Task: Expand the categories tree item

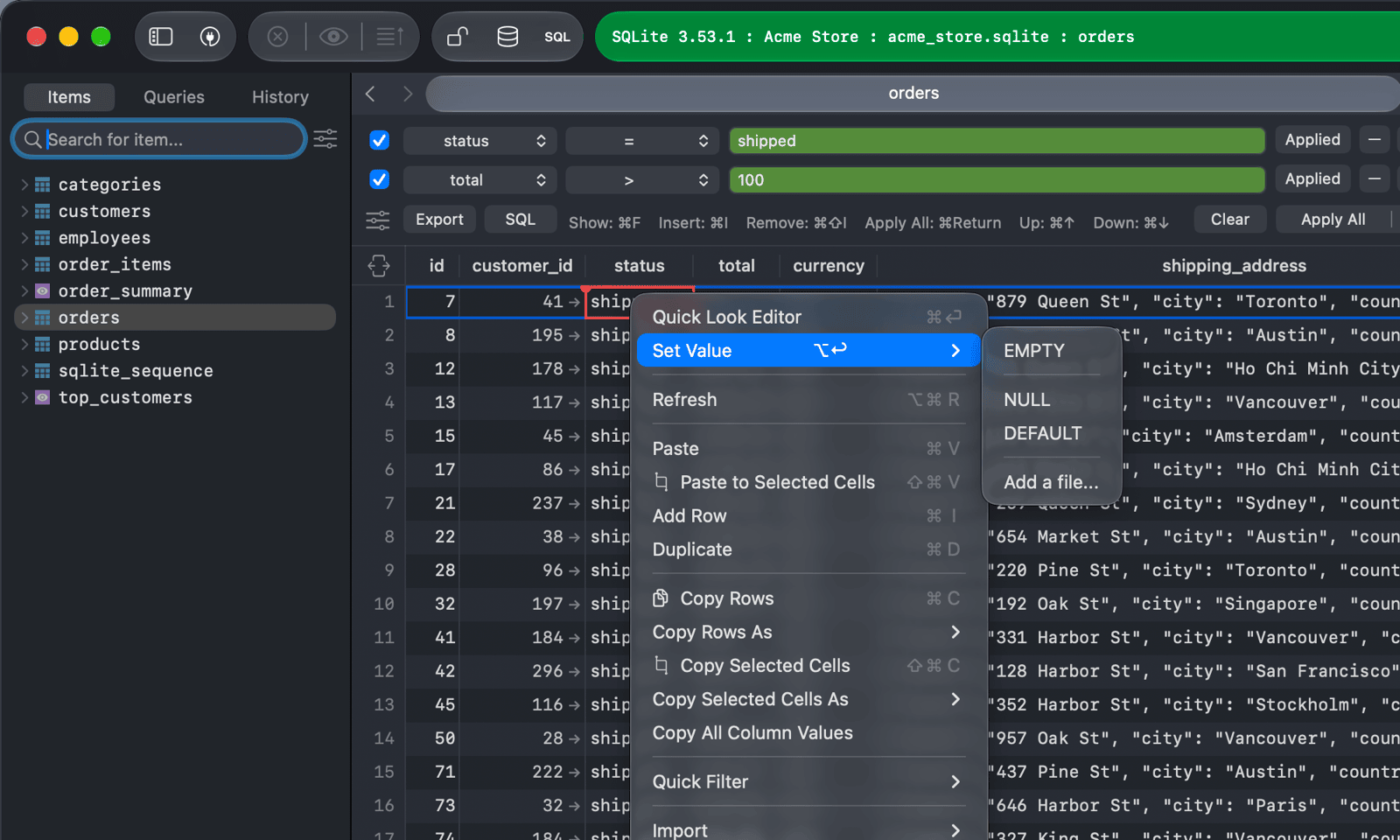Action: point(24,185)
